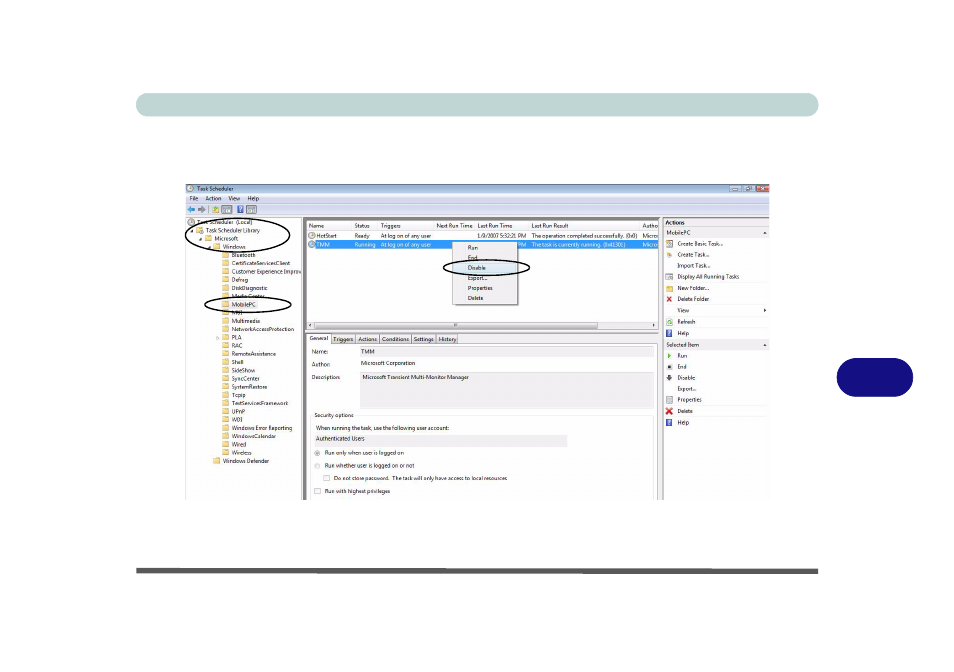The height and width of the screenshot is (672, 954).
Task: Switch to the Settings tab
Action: pyautogui.click(x=423, y=339)
